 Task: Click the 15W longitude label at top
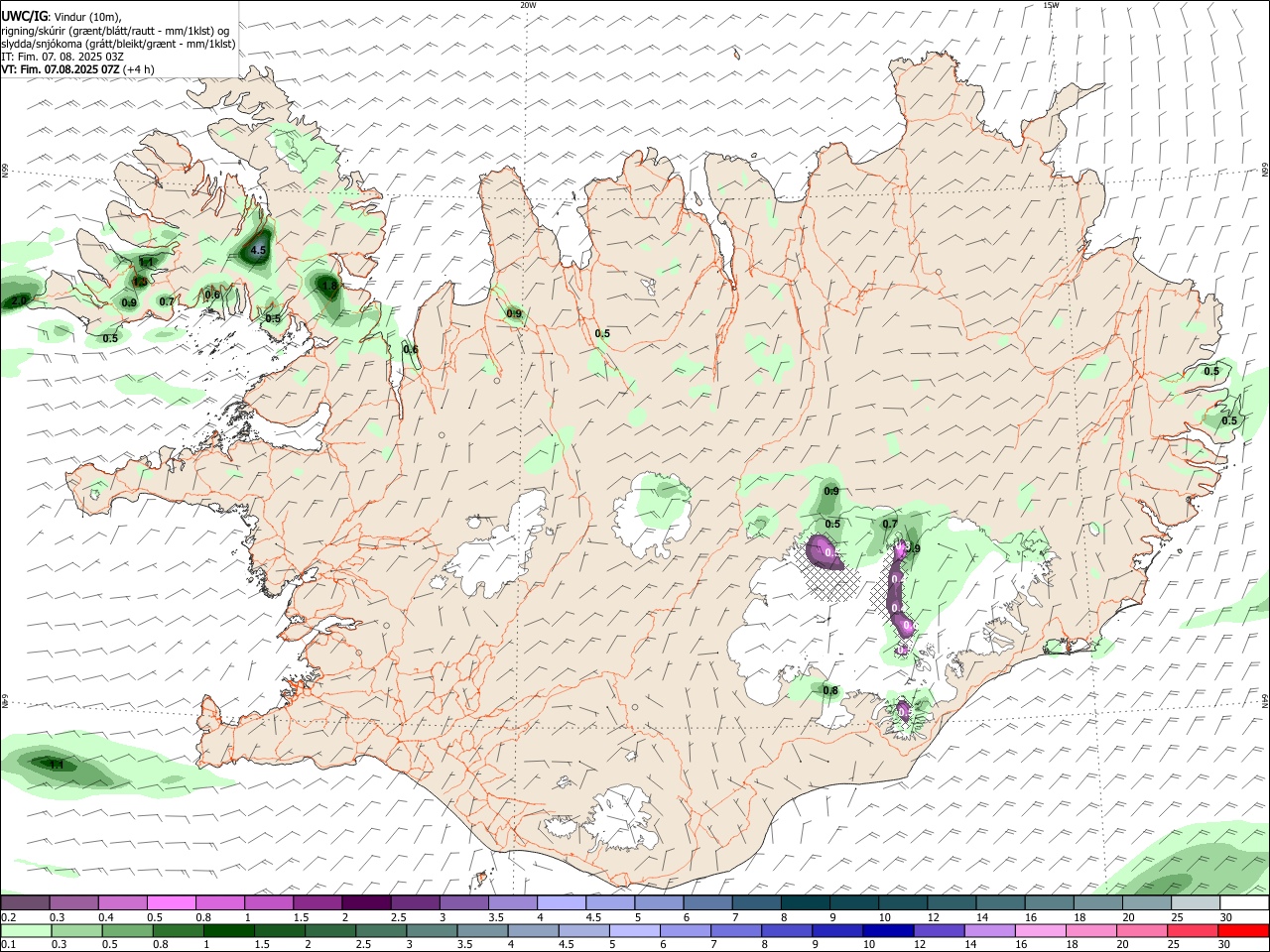pyautogui.click(x=1051, y=5)
